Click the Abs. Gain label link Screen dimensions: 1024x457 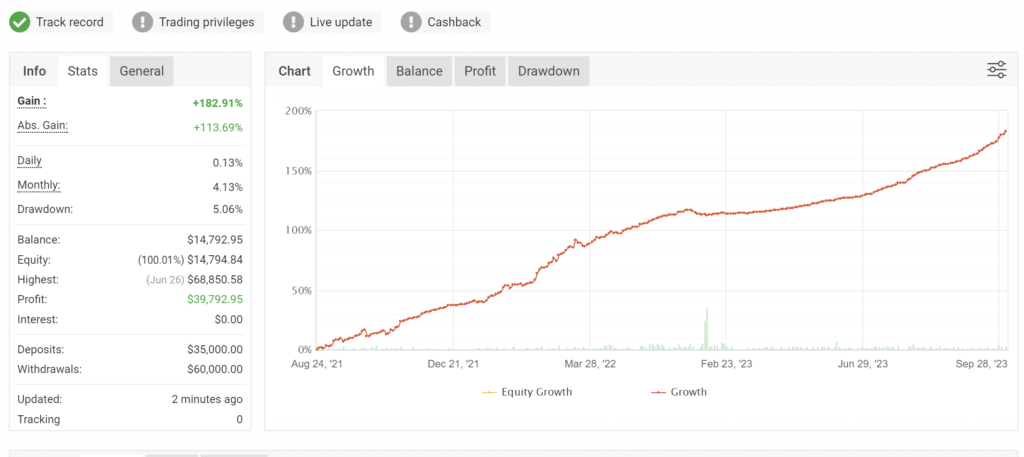coord(43,126)
